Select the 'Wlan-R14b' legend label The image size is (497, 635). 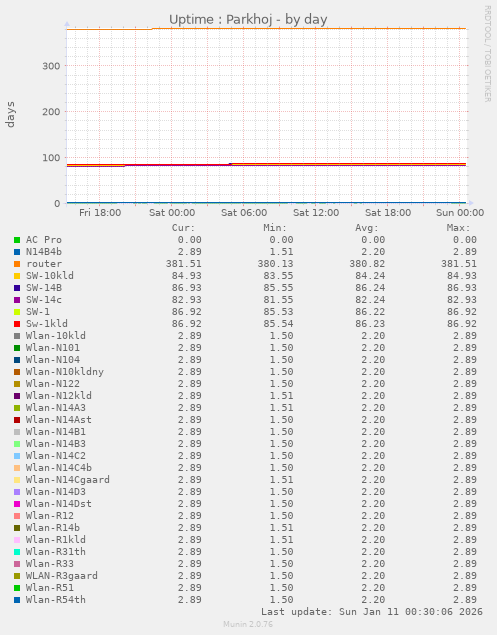coord(53,528)
